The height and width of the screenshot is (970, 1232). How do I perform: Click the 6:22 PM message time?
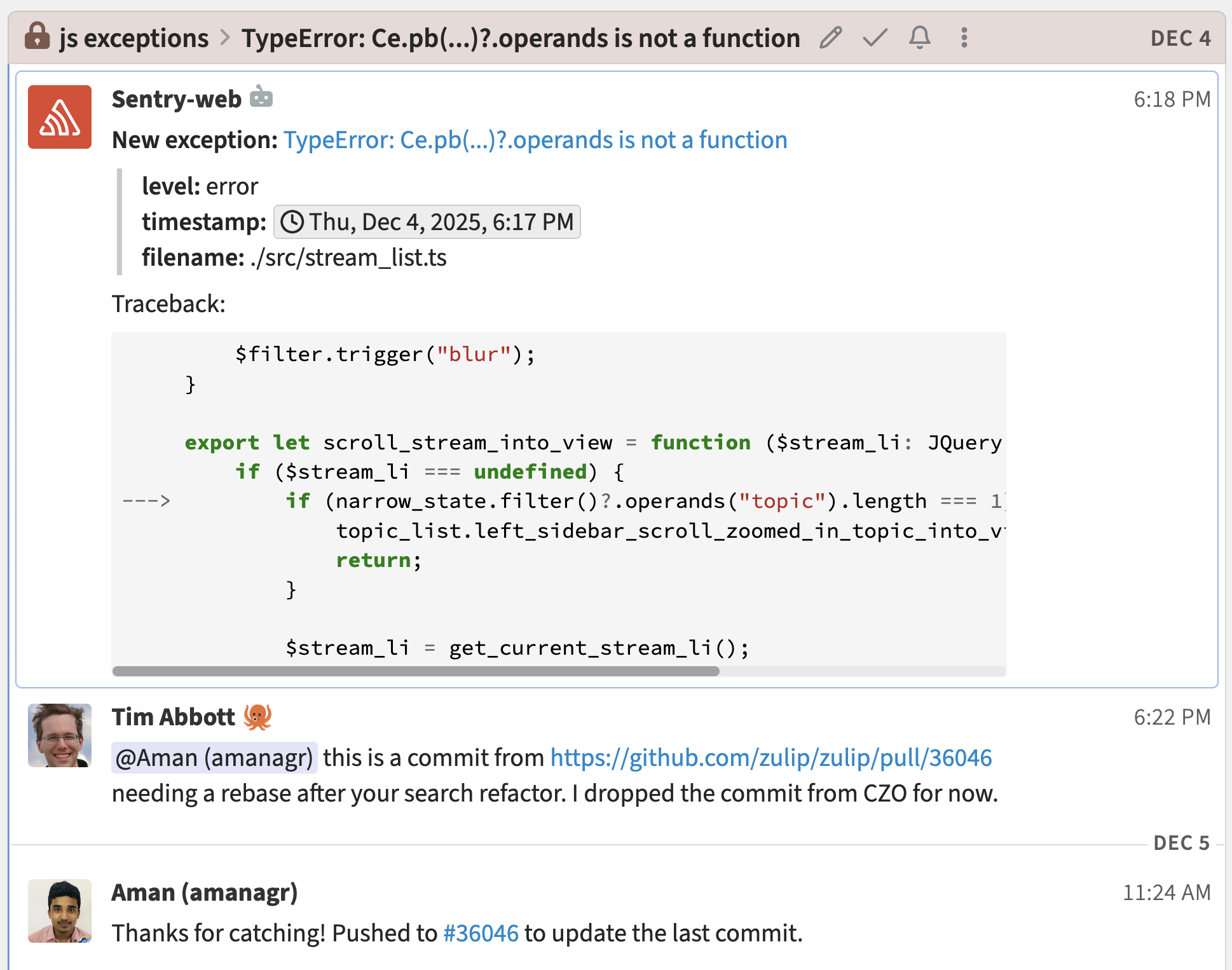click(1172, 717)
